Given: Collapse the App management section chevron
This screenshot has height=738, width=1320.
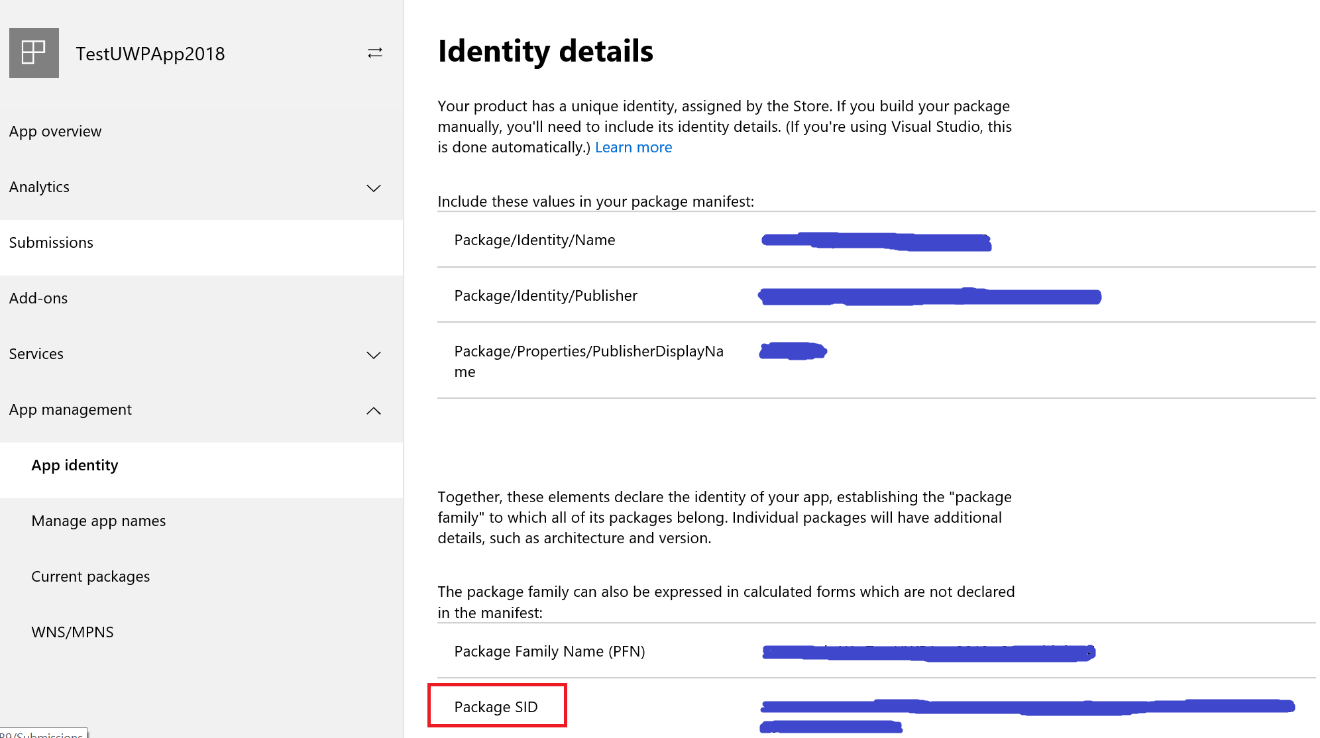Looking at the screenshot, I should point(374,411).
